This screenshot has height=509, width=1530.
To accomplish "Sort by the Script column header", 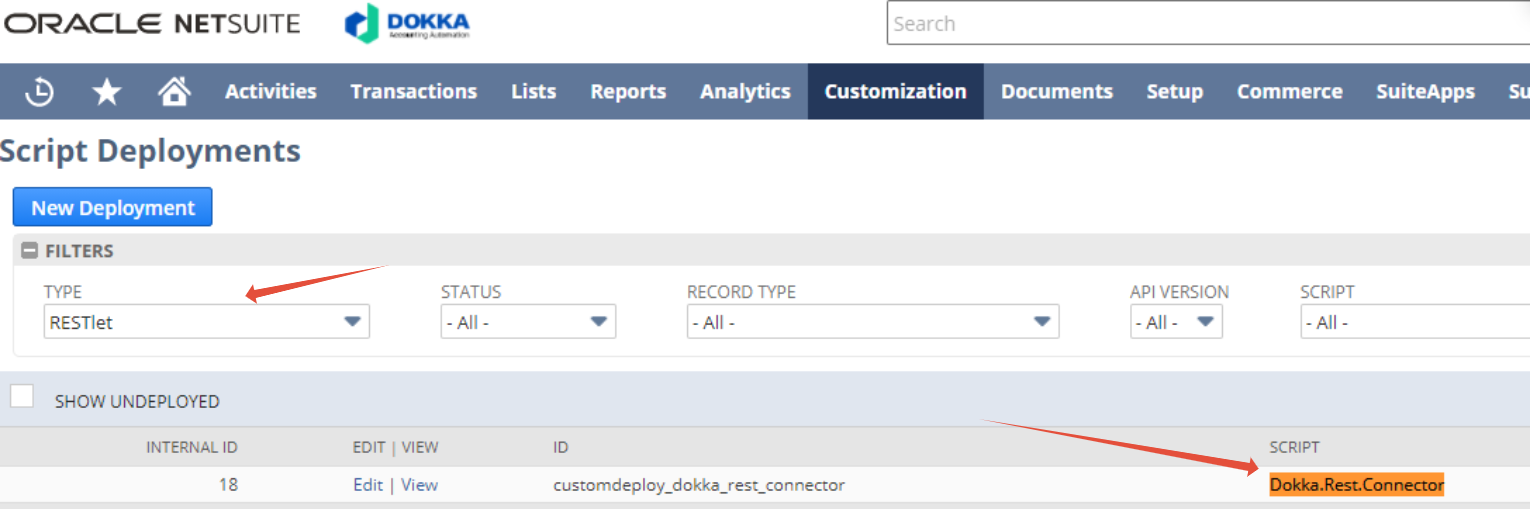I will [x=1294, y=447].
